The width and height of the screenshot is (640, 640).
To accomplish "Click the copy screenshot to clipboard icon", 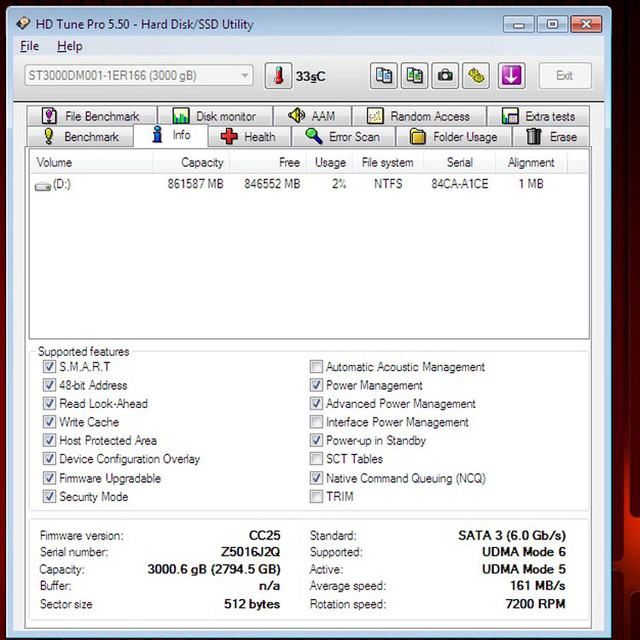I will 414,76.
